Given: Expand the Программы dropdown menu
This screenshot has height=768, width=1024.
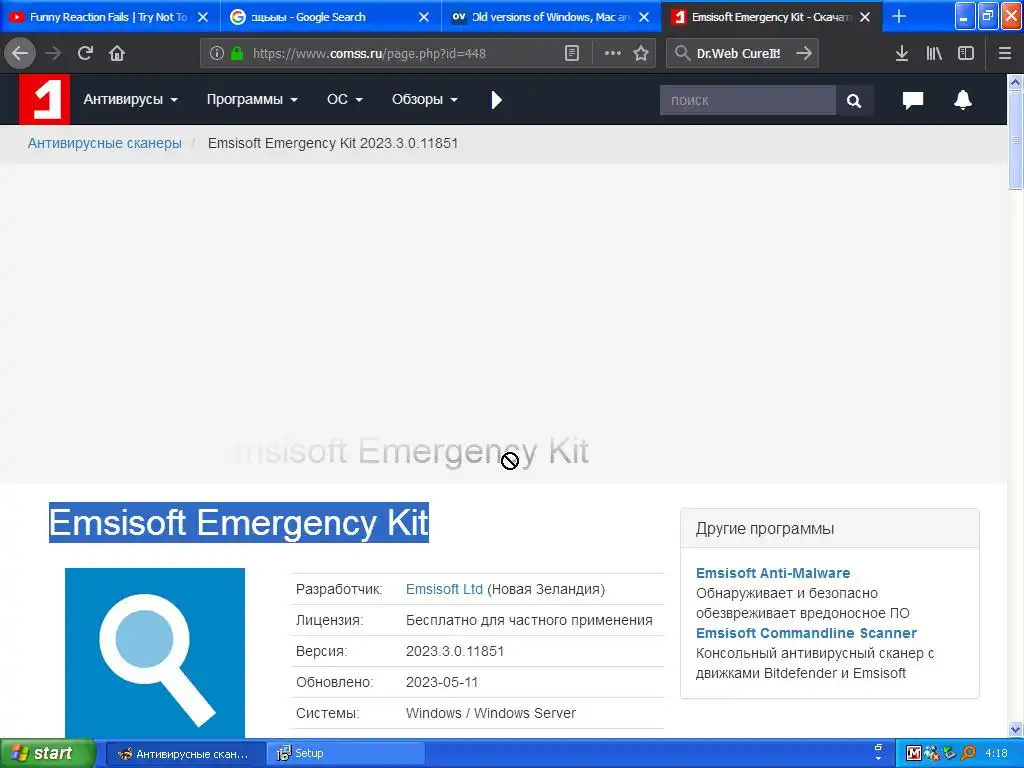Looking at the screenshot, I should tap(252, 99).
